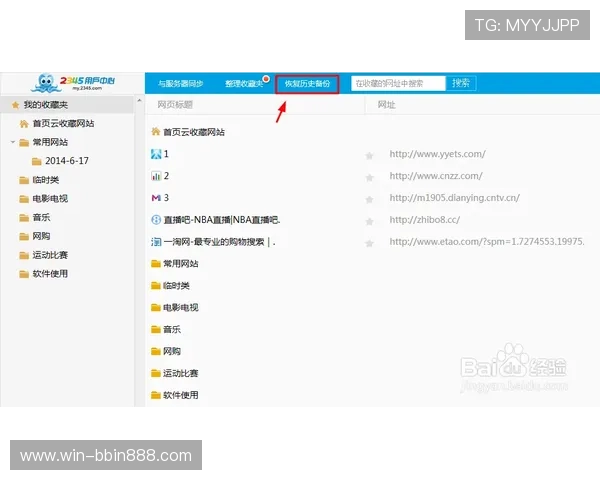
Task: Toggle star for cnzz.com bookmark
Action: 369,178
